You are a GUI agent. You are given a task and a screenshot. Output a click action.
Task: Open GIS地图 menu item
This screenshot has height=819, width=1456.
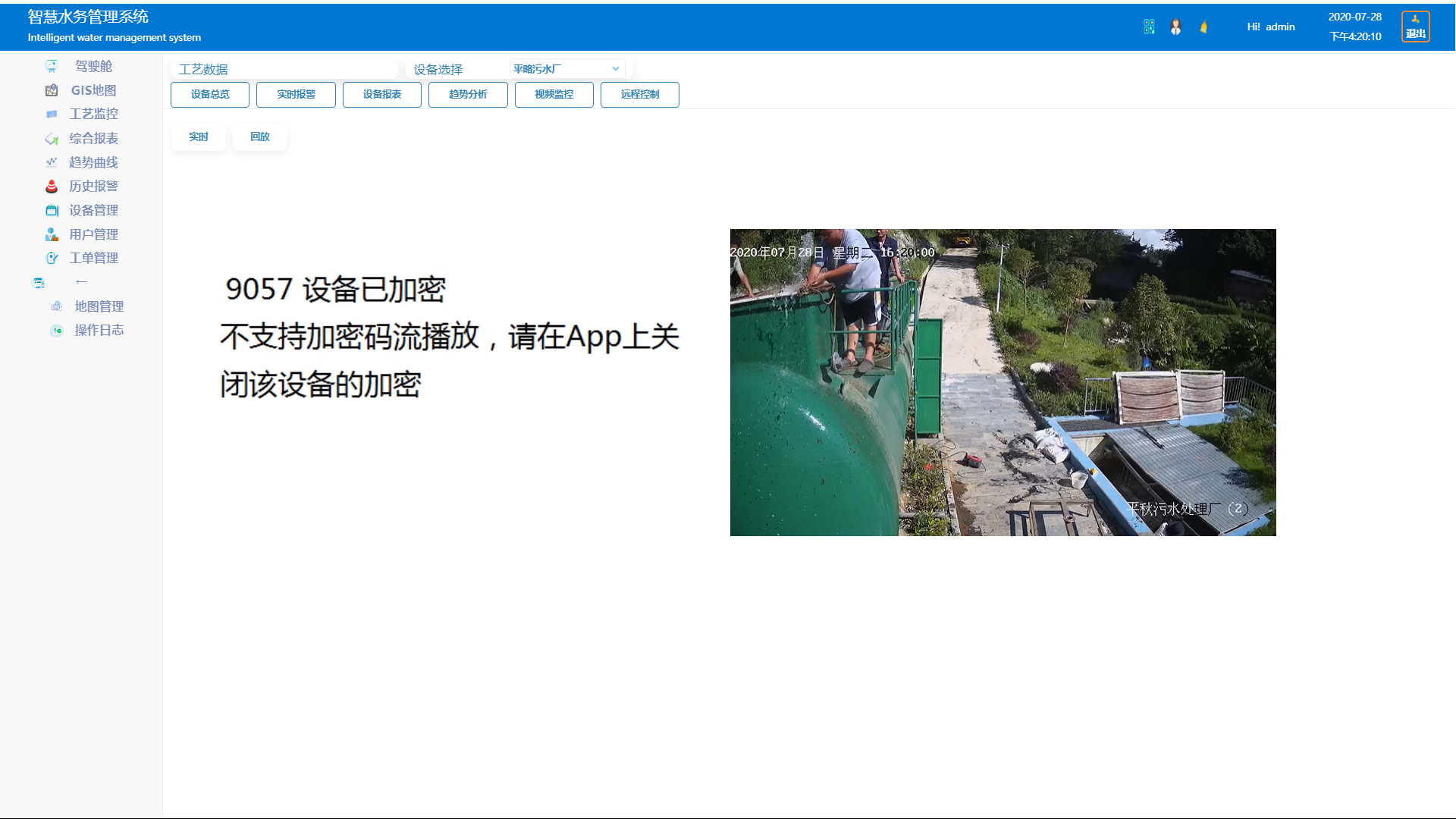click(x=93, y=90)
